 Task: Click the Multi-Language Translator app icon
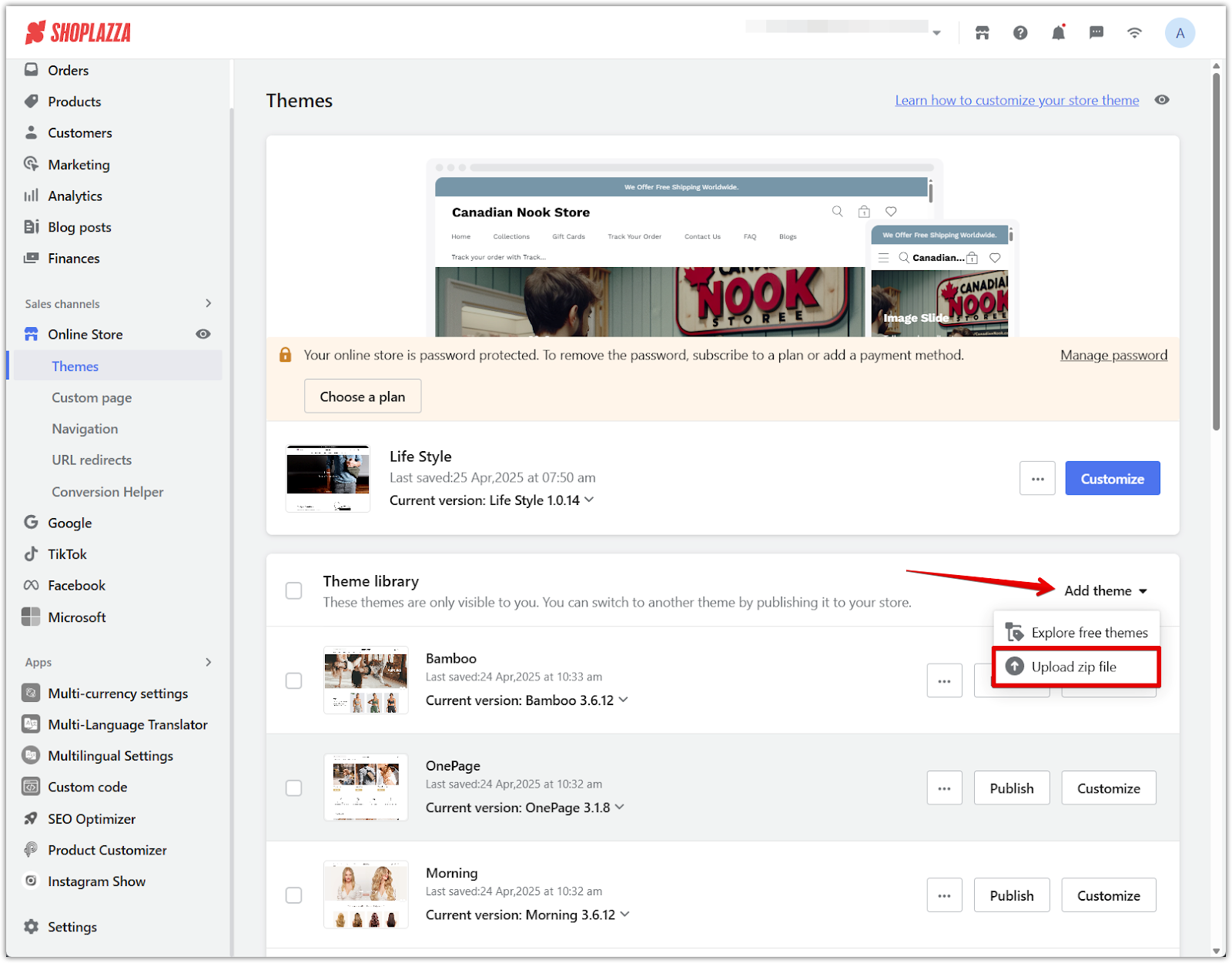tap(31, 724)
